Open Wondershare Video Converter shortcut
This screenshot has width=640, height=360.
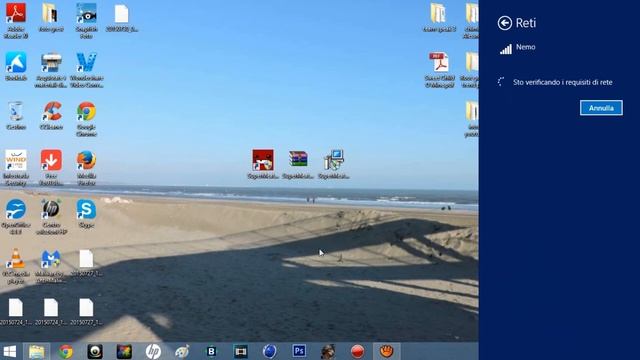pos(86,70)
